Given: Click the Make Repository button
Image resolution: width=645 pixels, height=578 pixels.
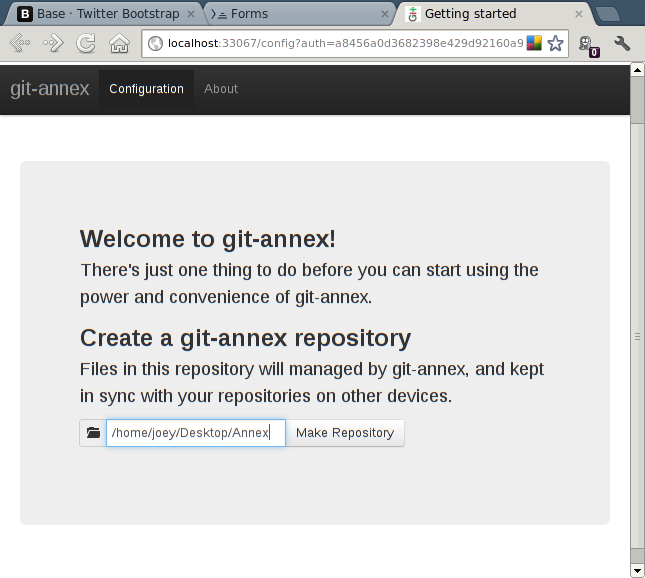Looking at the screenshot, I should point(345,433).
